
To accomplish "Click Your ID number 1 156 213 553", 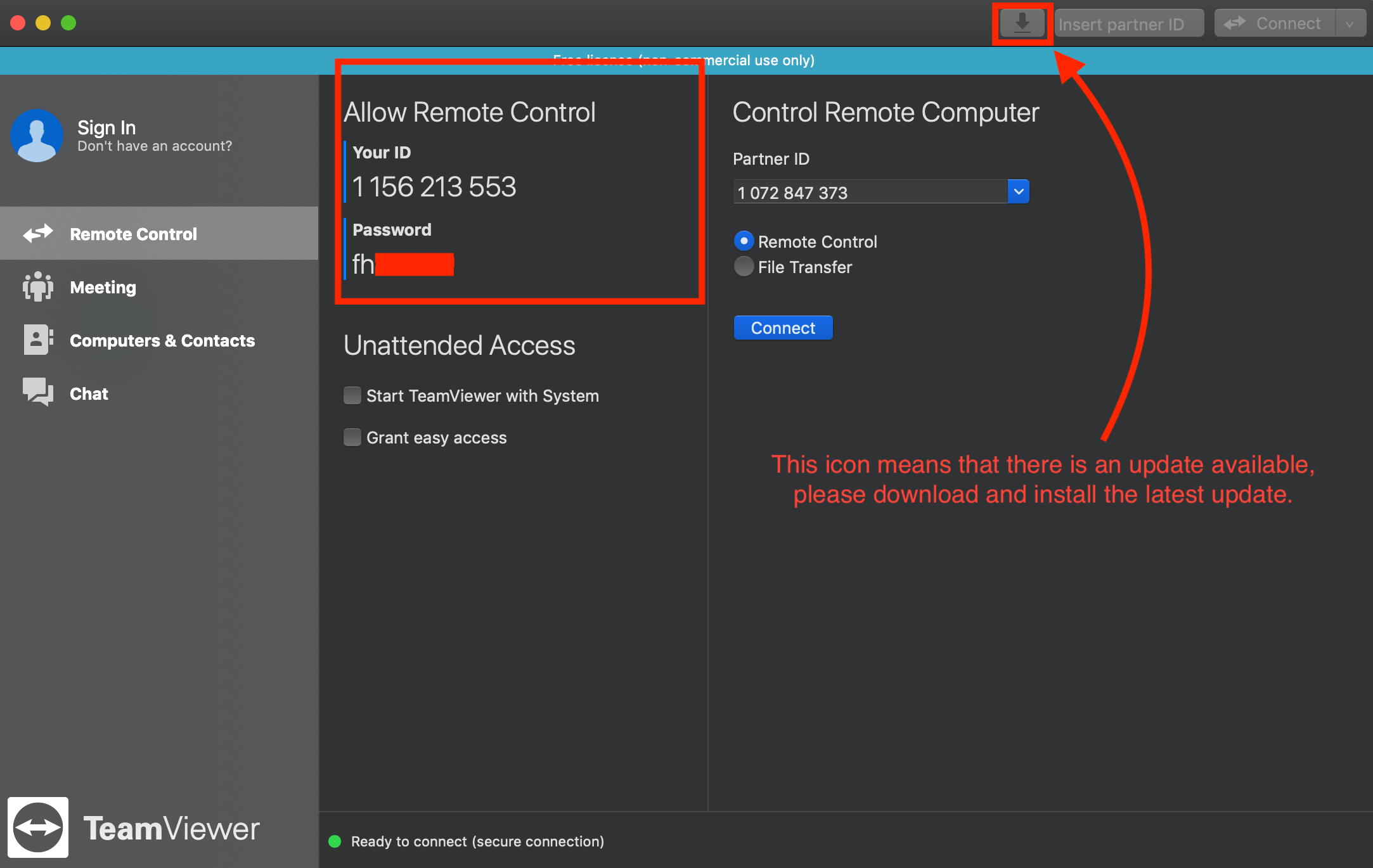I will [434, 187].
